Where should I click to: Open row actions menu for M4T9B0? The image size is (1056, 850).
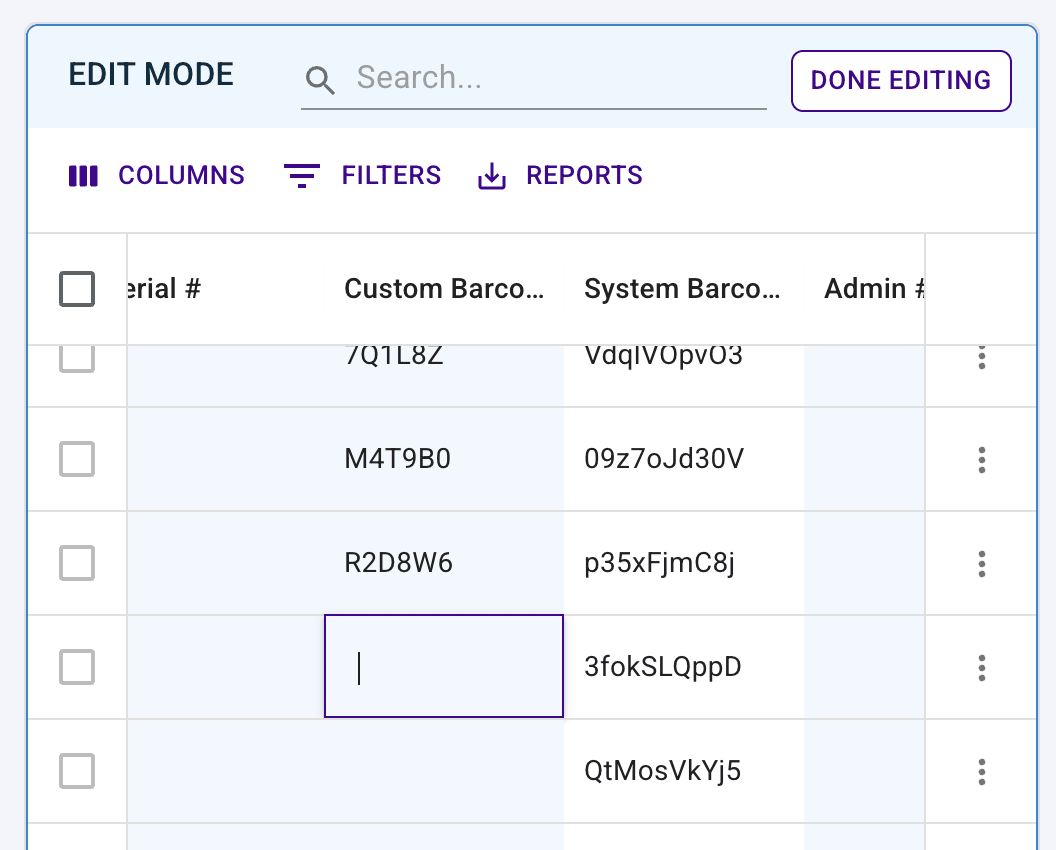(x=982, y=460)
